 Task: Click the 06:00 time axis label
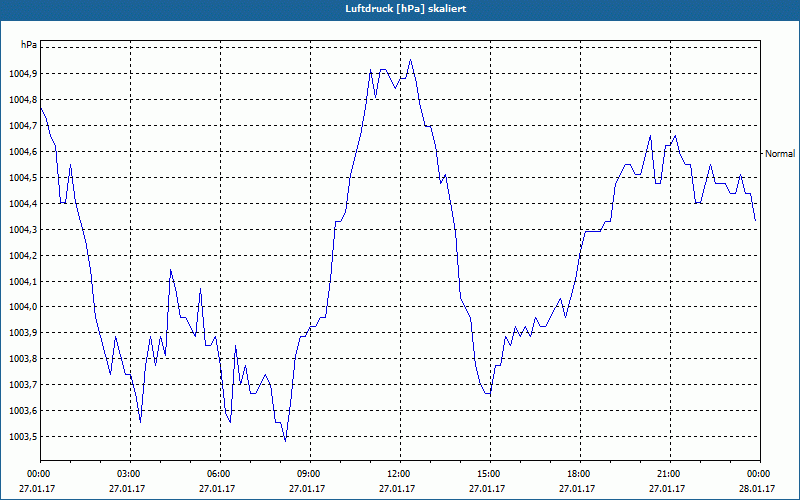click(x=217, y=474)
